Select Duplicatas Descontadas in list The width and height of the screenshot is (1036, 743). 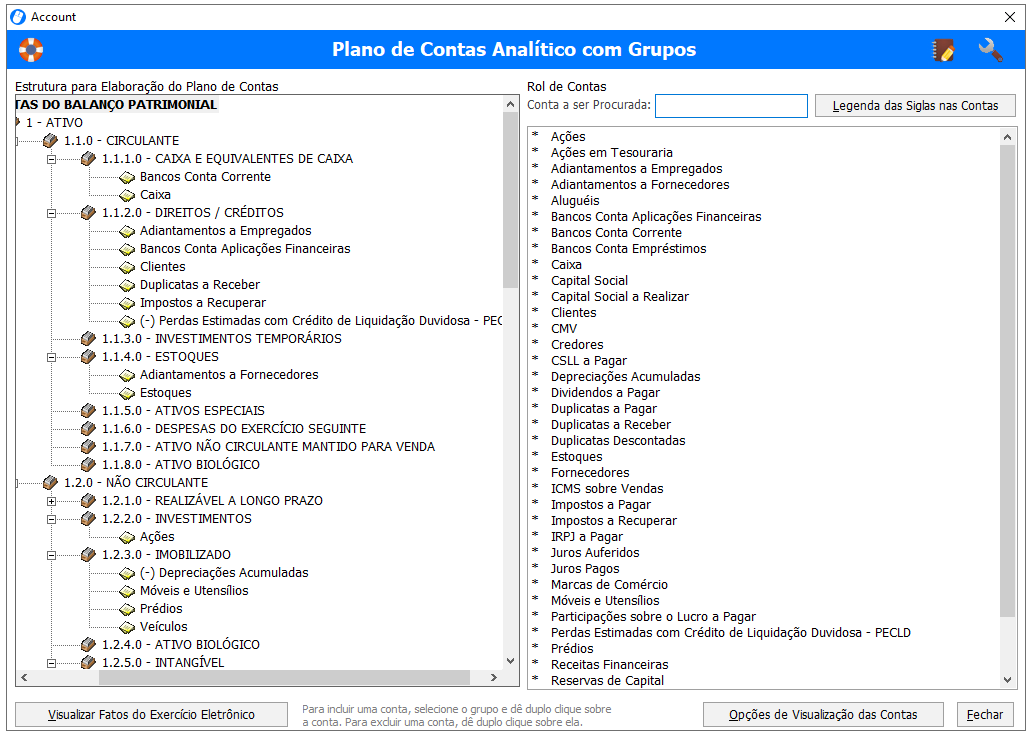tap(618, 441)
